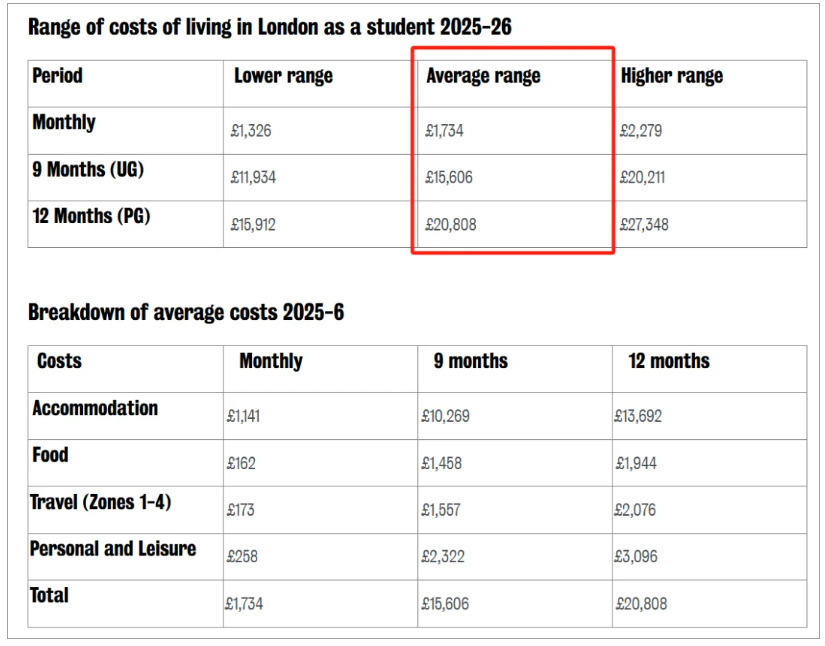Viewport: 825px width, 646px height.
Task: Select the 'Personal and Leisure' row label
Action: click(x=113, y=548)
